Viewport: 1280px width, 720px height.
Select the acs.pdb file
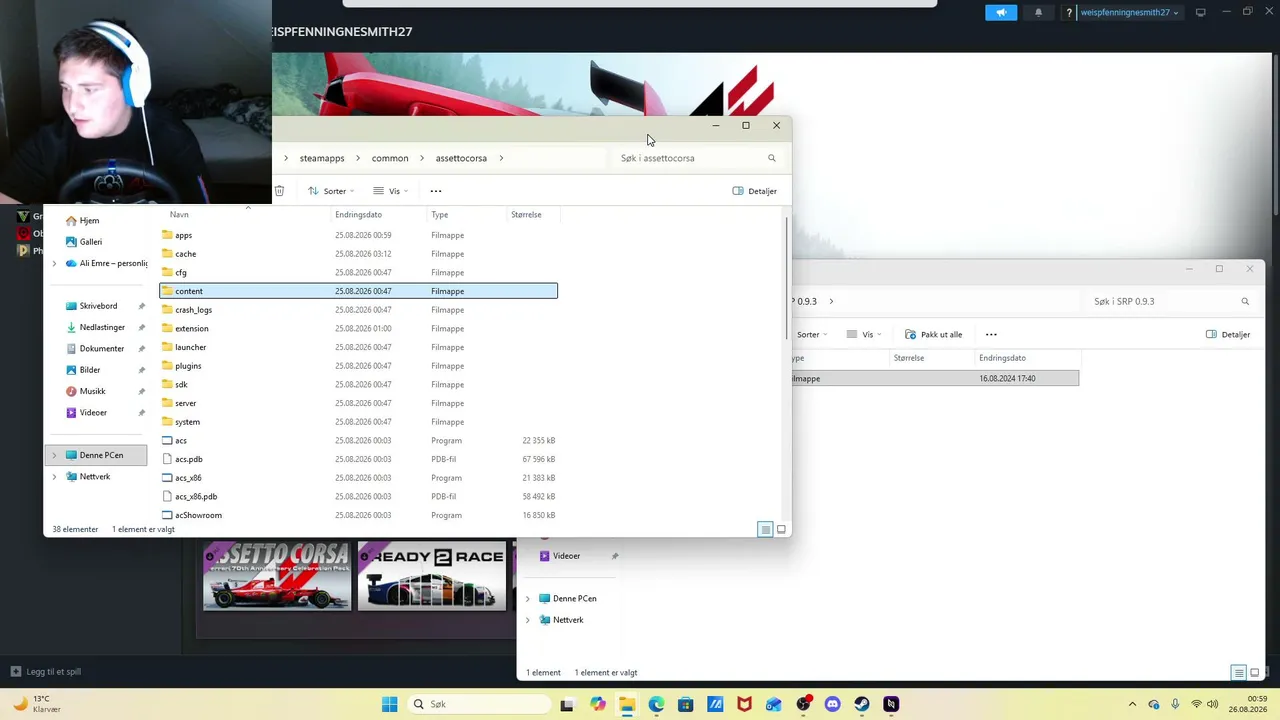click(358, 459)
